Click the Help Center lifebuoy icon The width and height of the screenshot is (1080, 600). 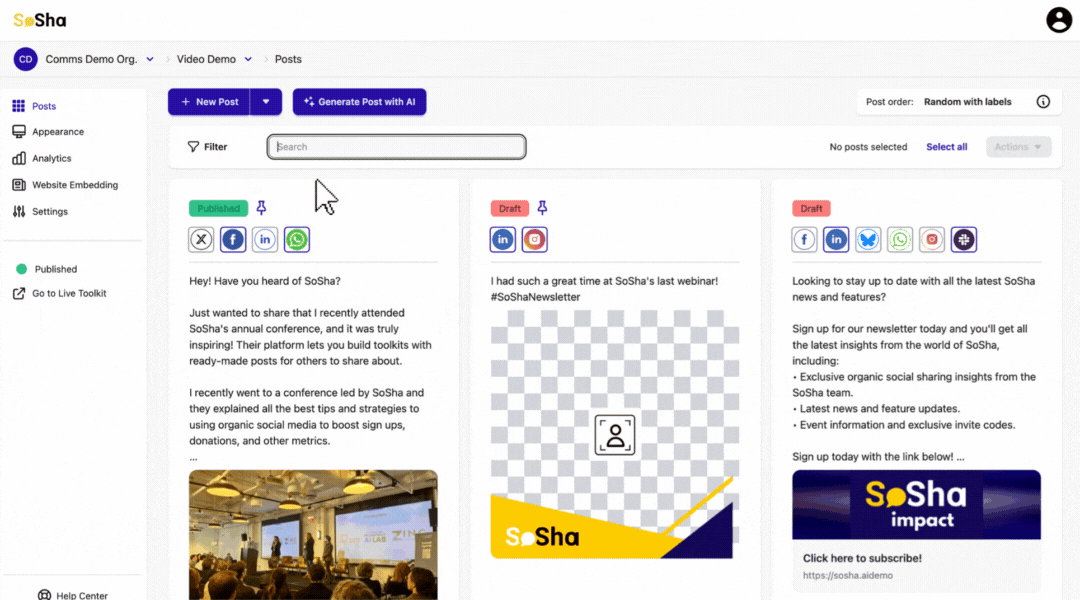[x=44, y=595]
